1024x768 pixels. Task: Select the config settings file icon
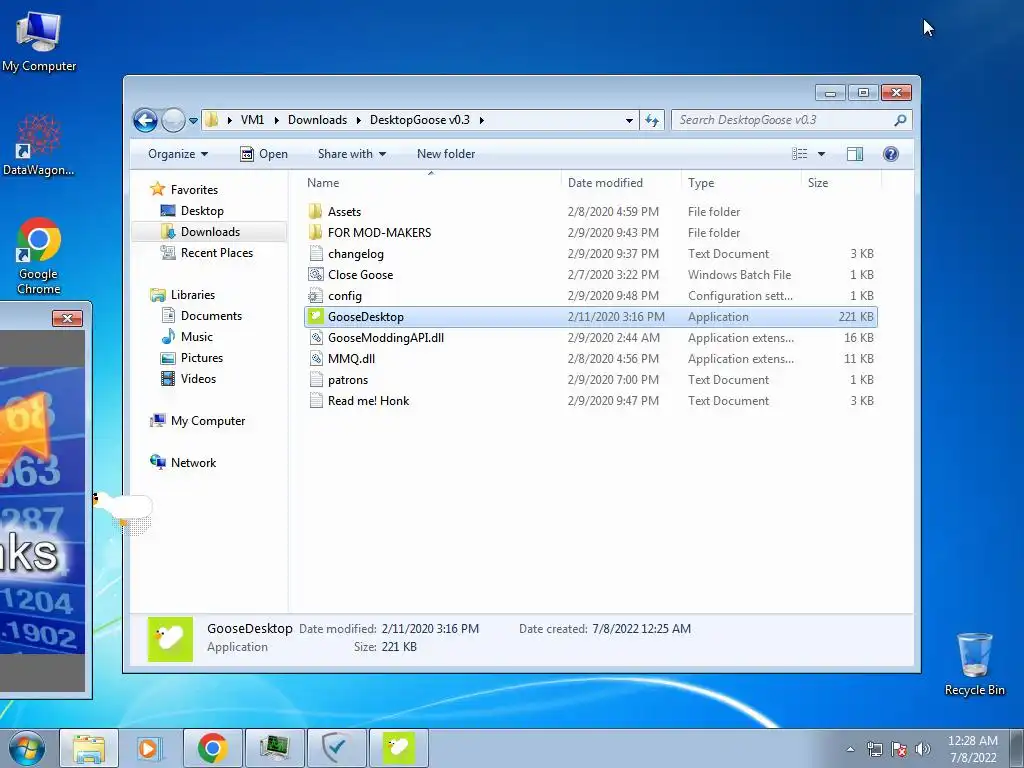(316, 295)
